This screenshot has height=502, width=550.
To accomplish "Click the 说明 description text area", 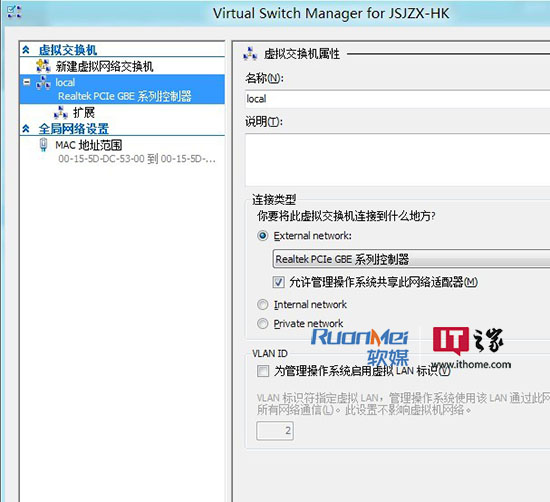I will click(x=397, y=160).
